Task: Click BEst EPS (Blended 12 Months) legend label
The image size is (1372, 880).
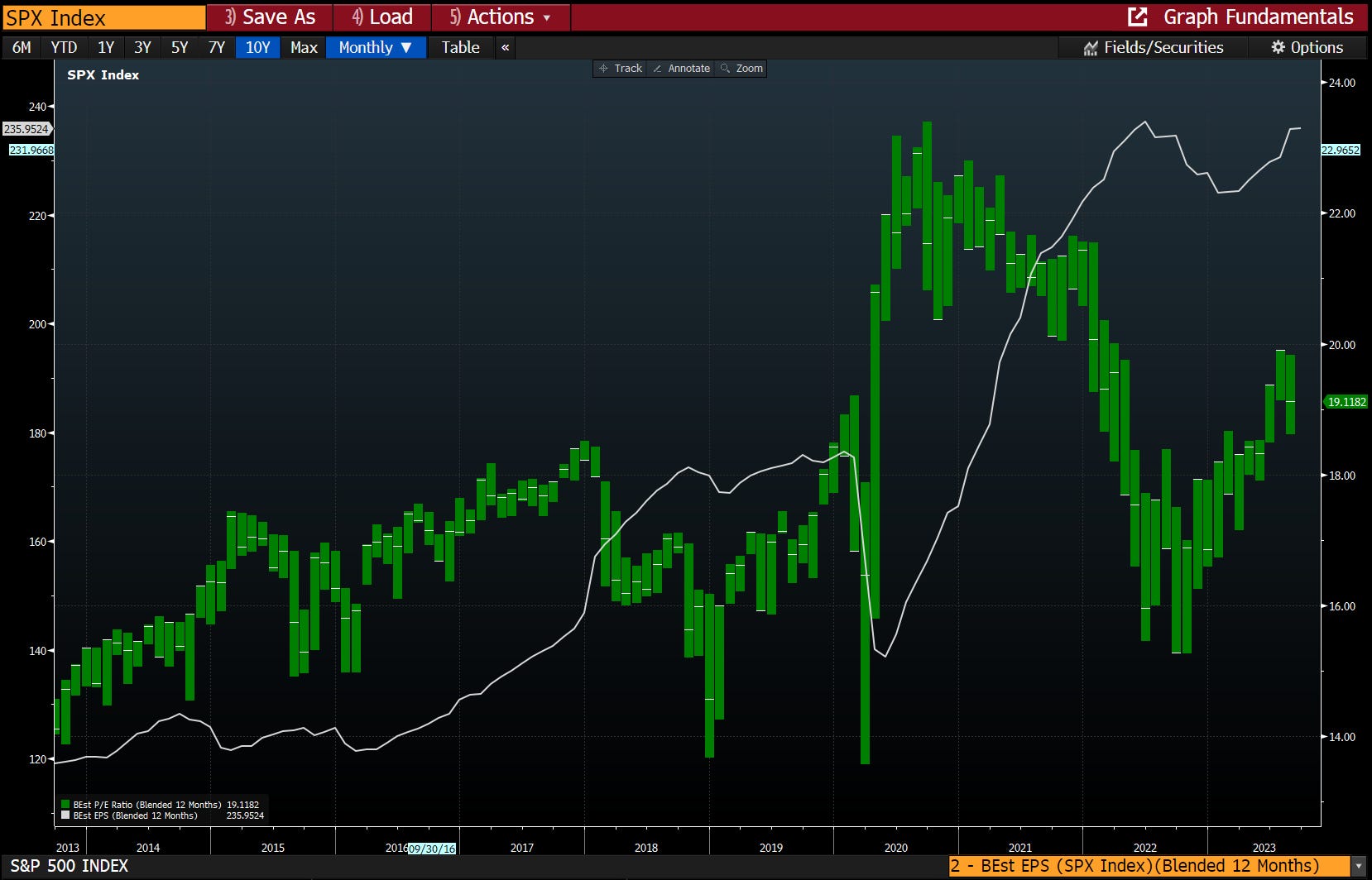Action: pos(136,815)
